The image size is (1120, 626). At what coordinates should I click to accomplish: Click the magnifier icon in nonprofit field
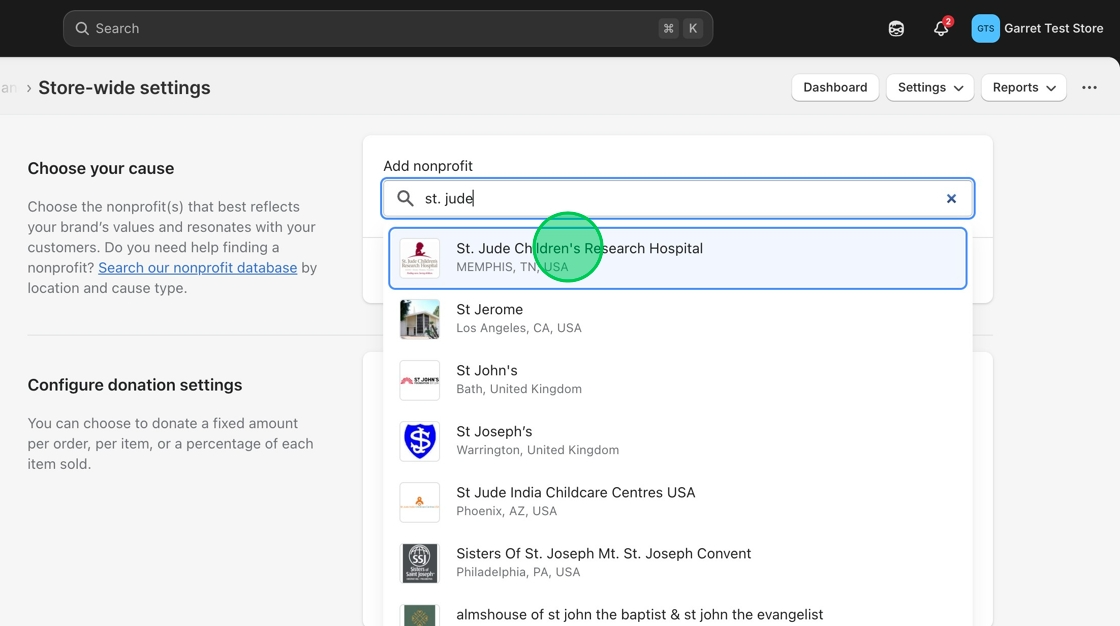click(x=405, y=199)
